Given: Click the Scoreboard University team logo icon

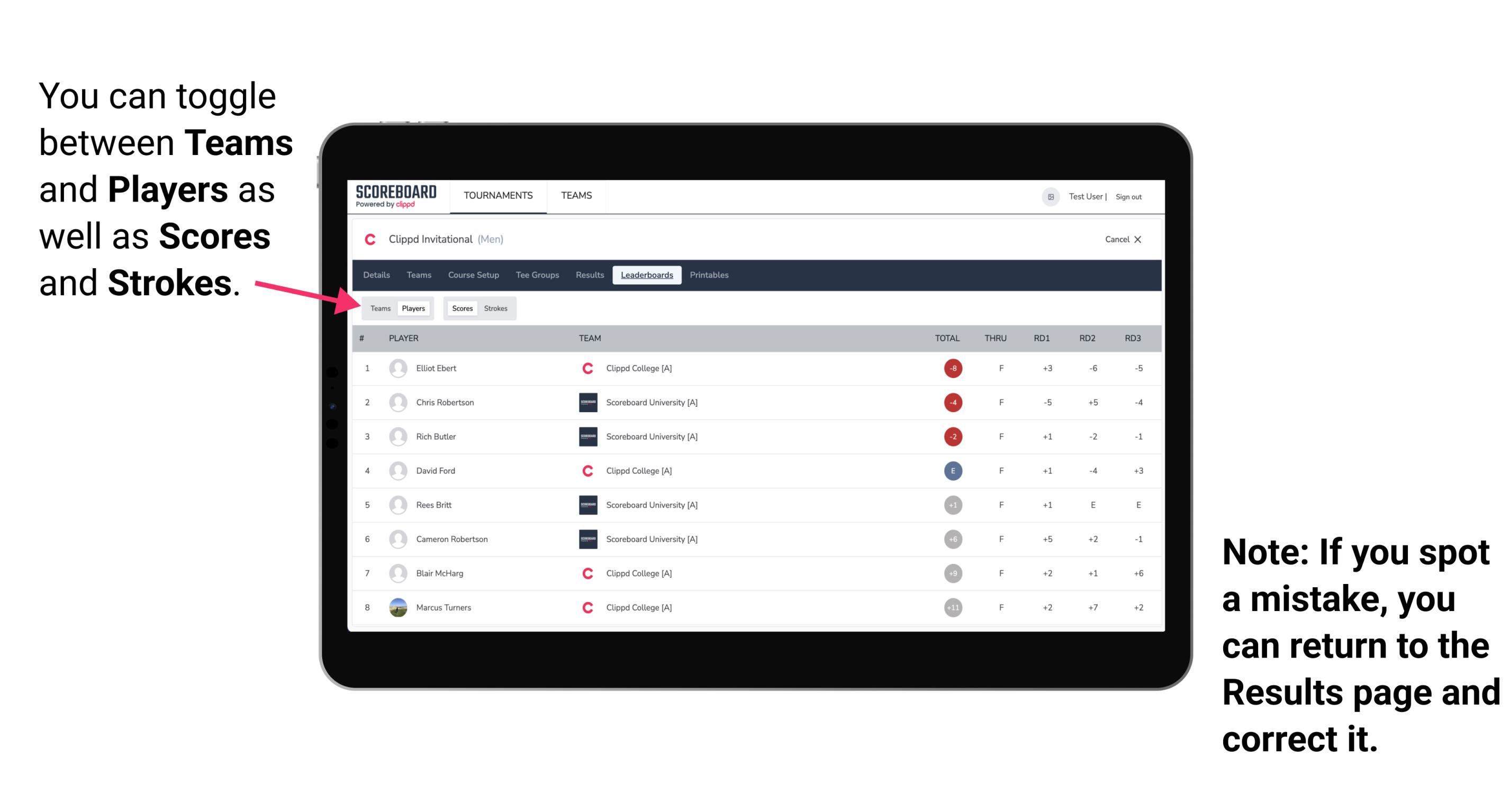Looking at the screenshot, I should [x=586, y=403].
